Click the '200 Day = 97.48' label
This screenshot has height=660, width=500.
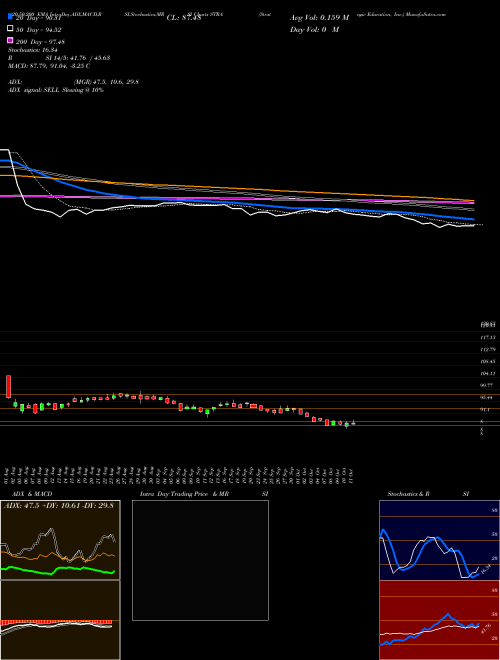point(40,42)
